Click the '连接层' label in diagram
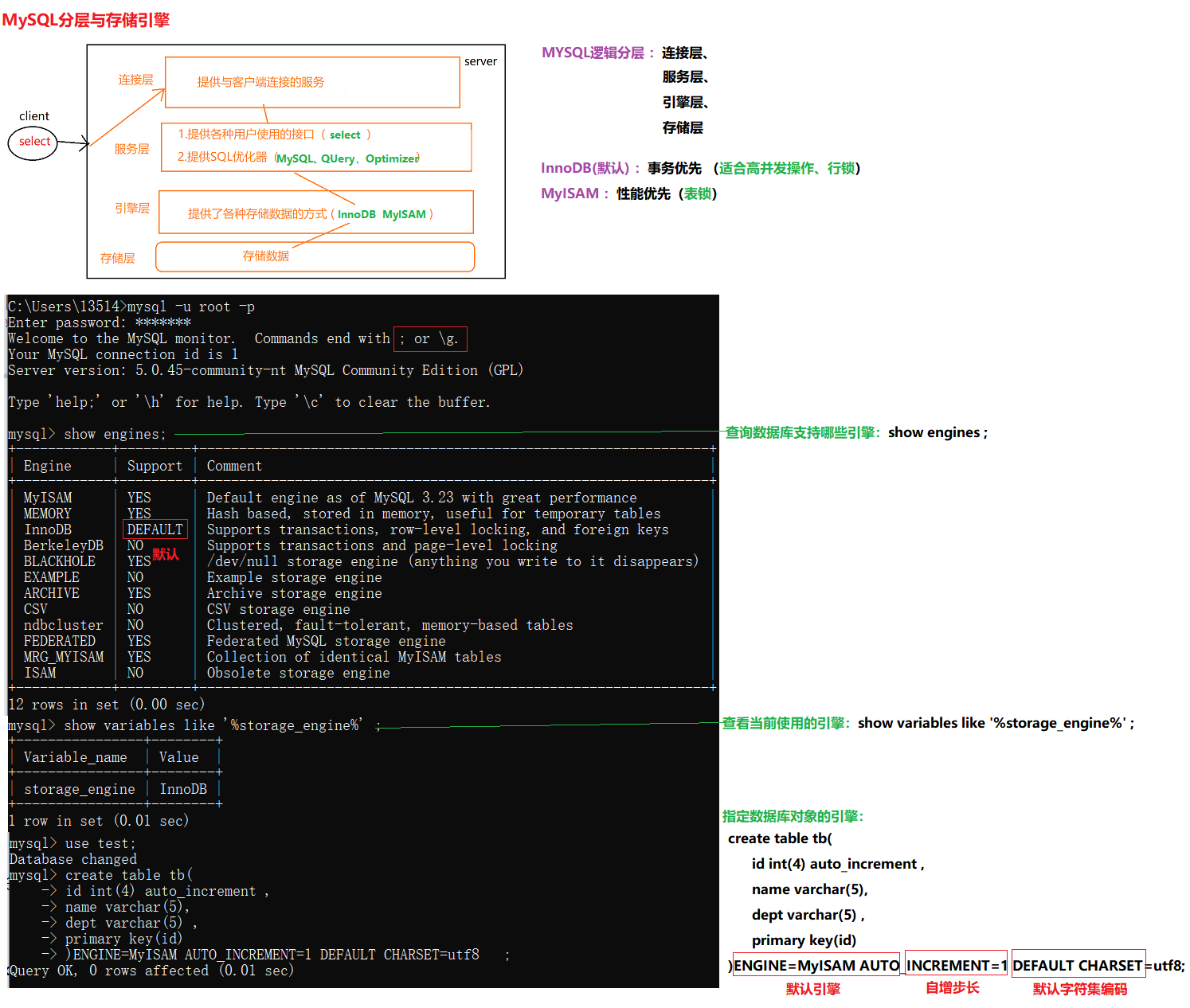 (x=135, y=80)
